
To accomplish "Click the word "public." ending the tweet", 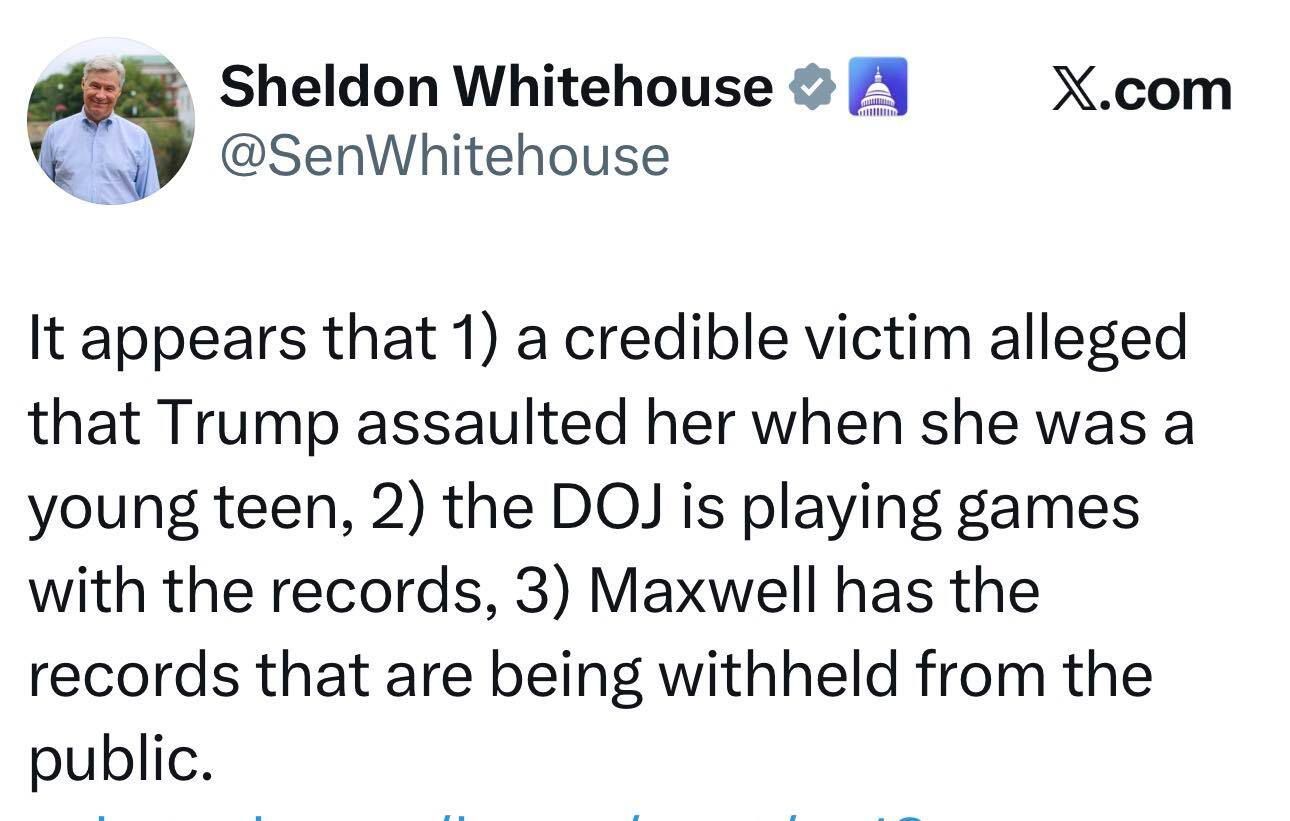I will pyautogui.click(x=120, y=761).
